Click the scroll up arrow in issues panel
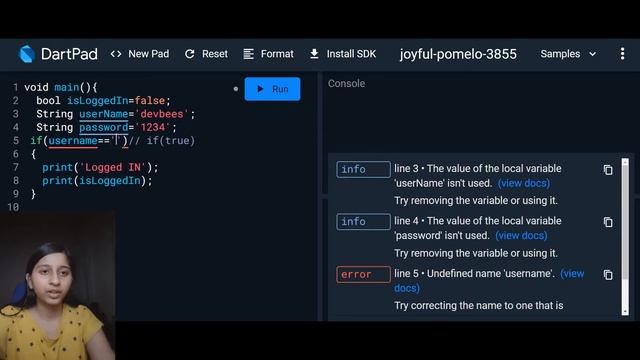Screen dimensions: 640x360 pos(625,162)
